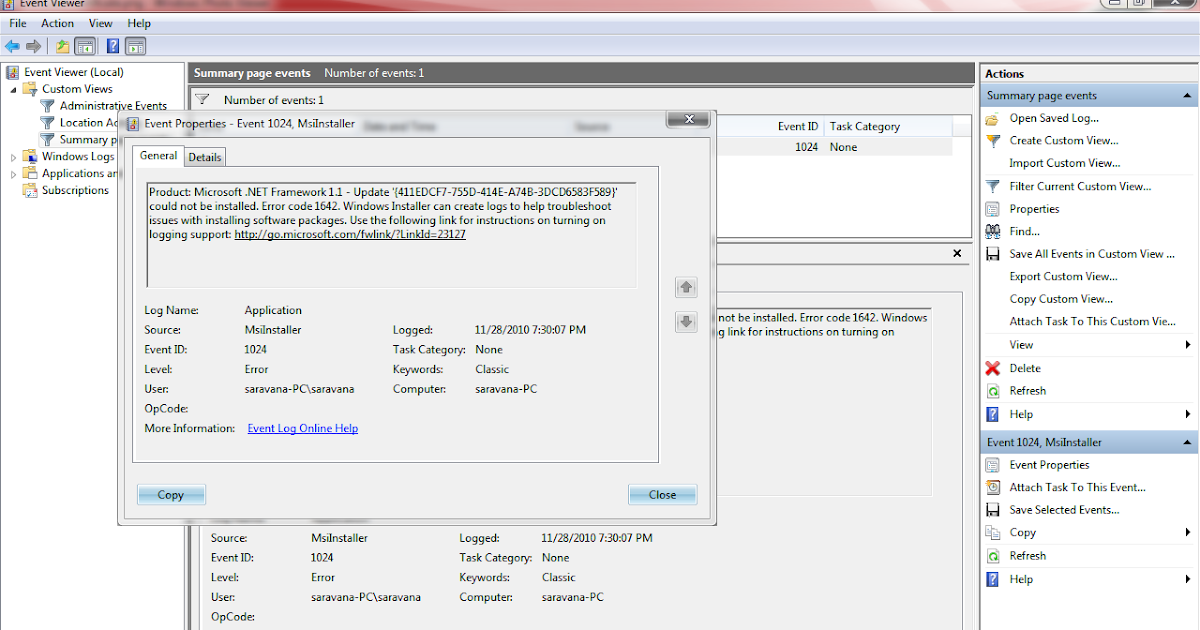Select the Summary page events view
This screenshot has width=1200, height=630.
point(88,140)
